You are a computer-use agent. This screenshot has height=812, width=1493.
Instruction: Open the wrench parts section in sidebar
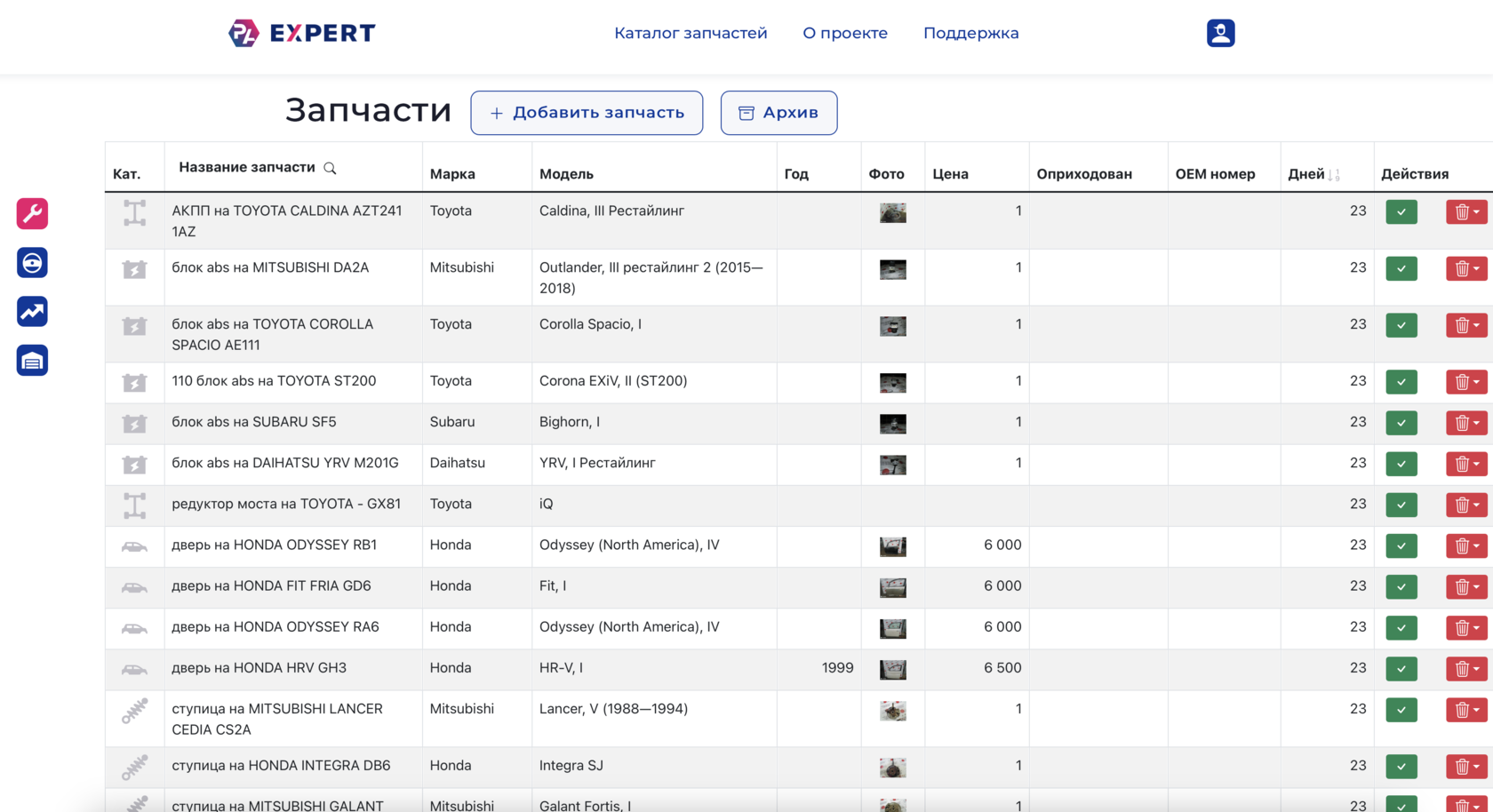tap(32, 213)
